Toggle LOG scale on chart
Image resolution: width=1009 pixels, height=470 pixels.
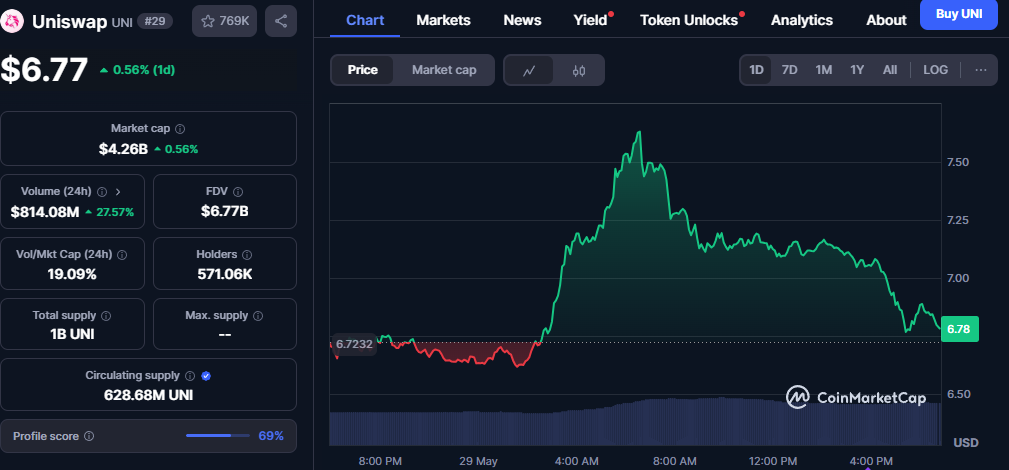click(936, 70)
